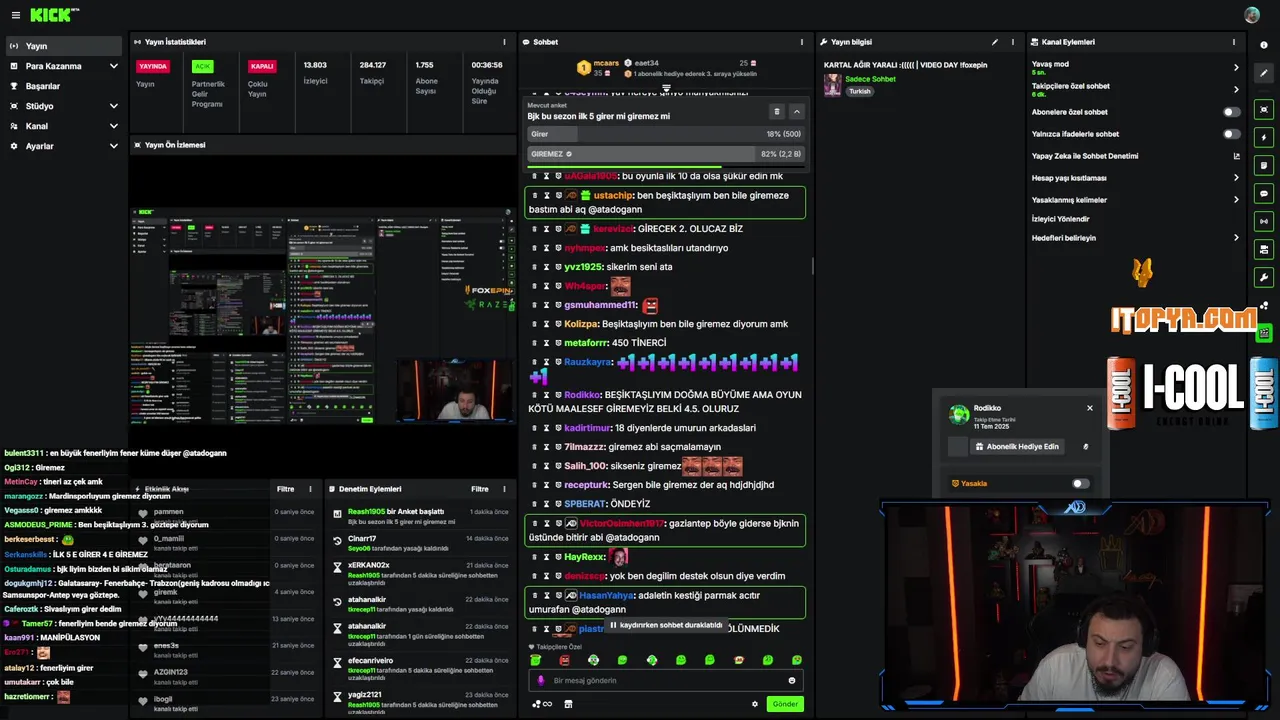This screenshot has width=1280, height=720.
Task: Open Denetim Eylemleri panel three-dot menu
Action: [x=505, y=489]
